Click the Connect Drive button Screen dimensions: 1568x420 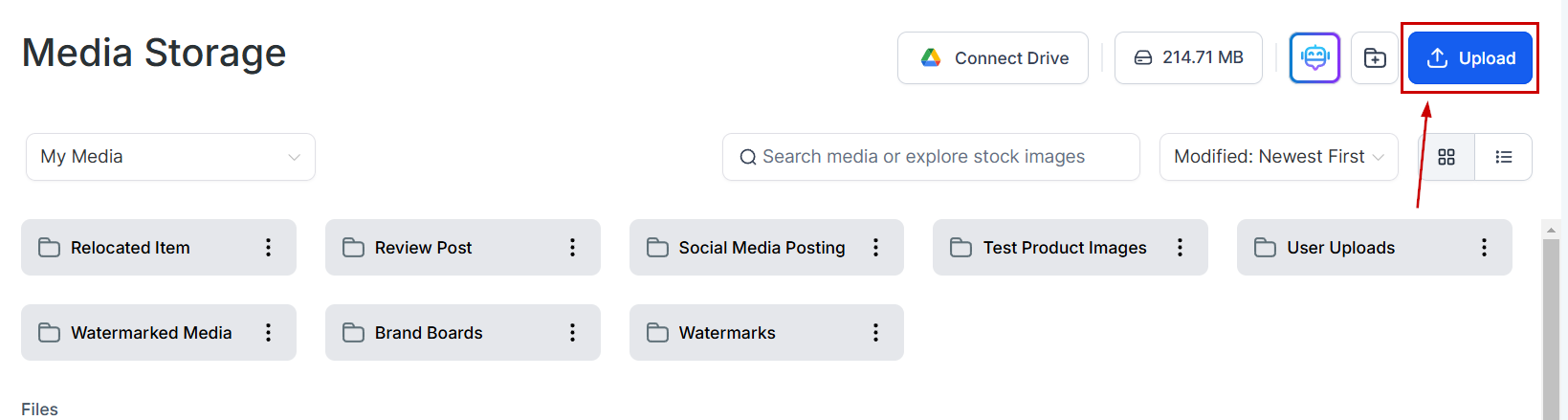click(x=993, y=58)
